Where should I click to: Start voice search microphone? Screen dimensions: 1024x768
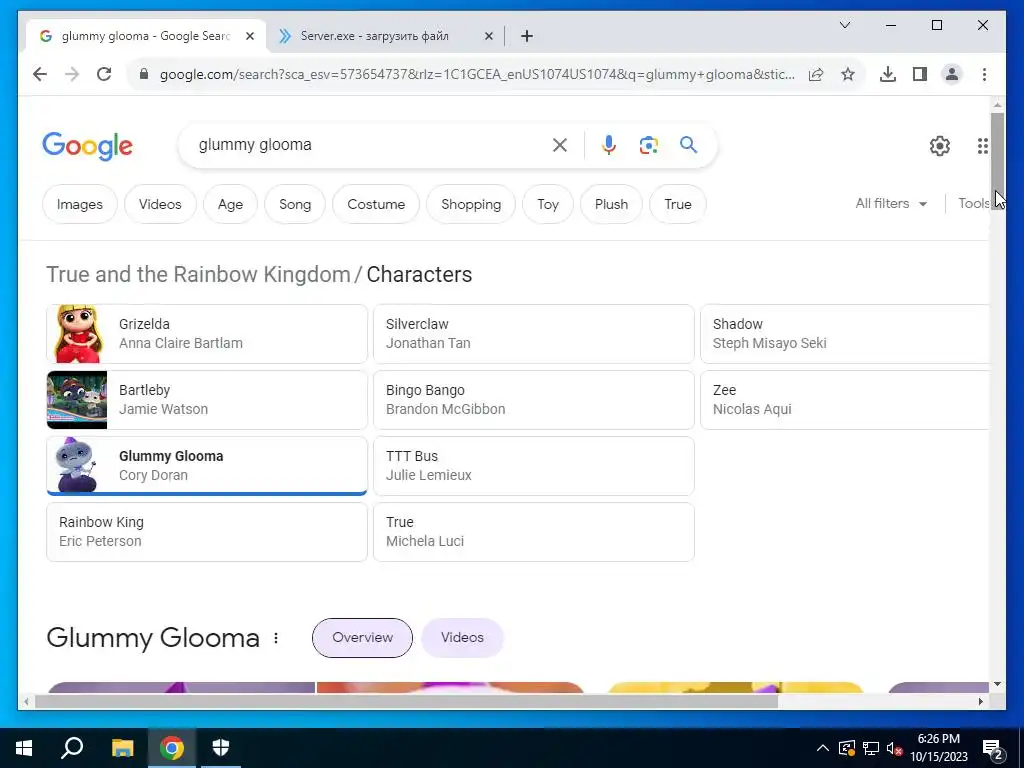[x=609, y=145]
